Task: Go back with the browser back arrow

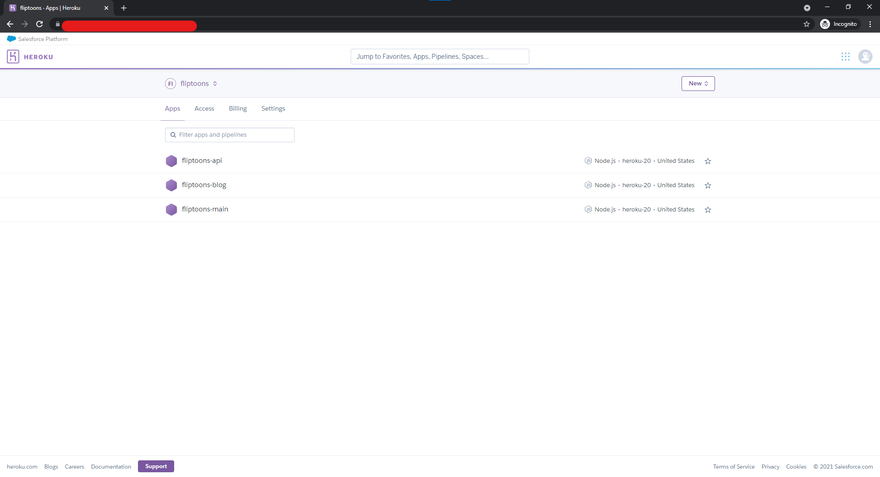Action: [x=10, y=24]
